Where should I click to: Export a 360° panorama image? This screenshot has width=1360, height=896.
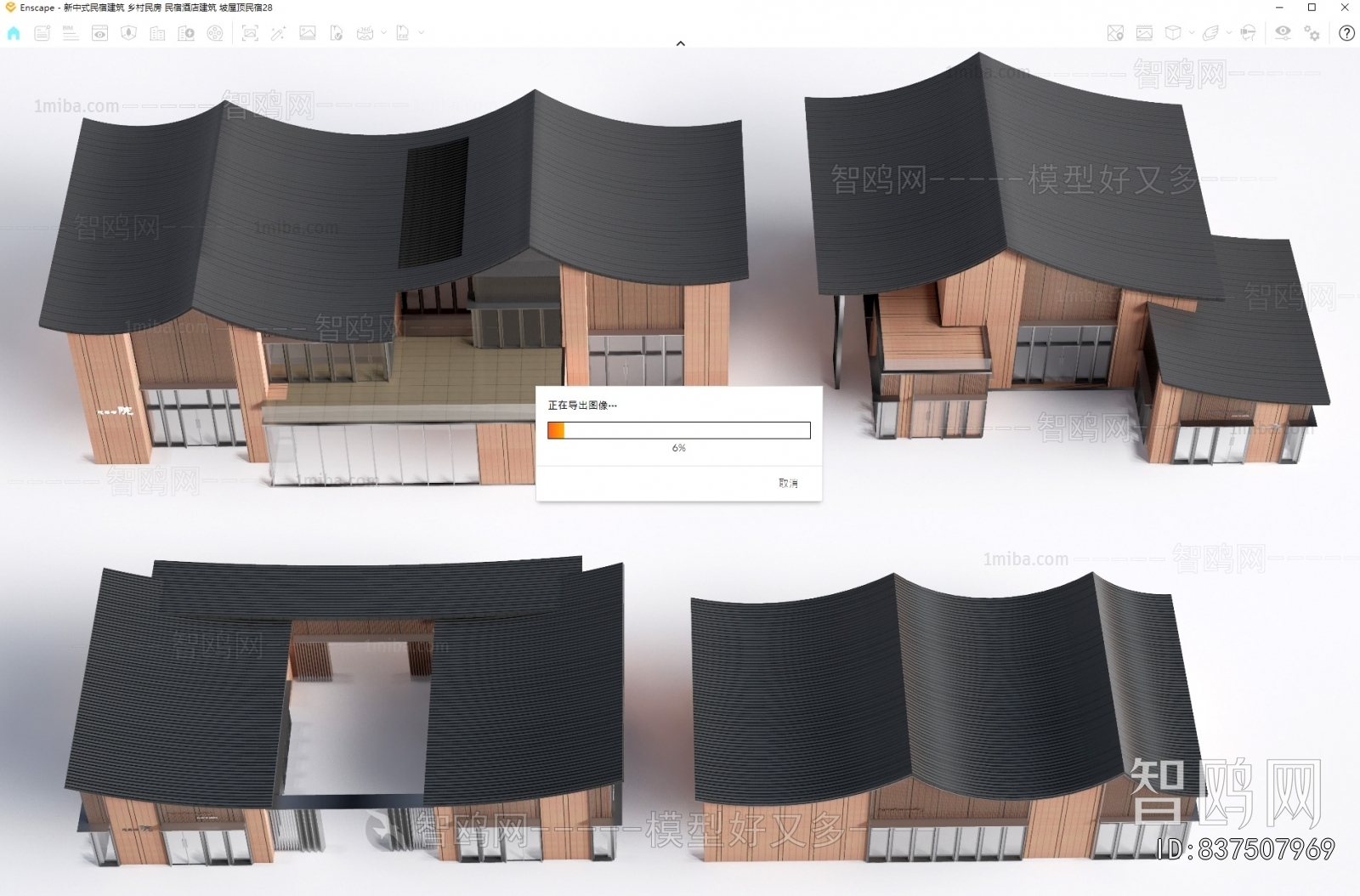click(x=366, y=34)
